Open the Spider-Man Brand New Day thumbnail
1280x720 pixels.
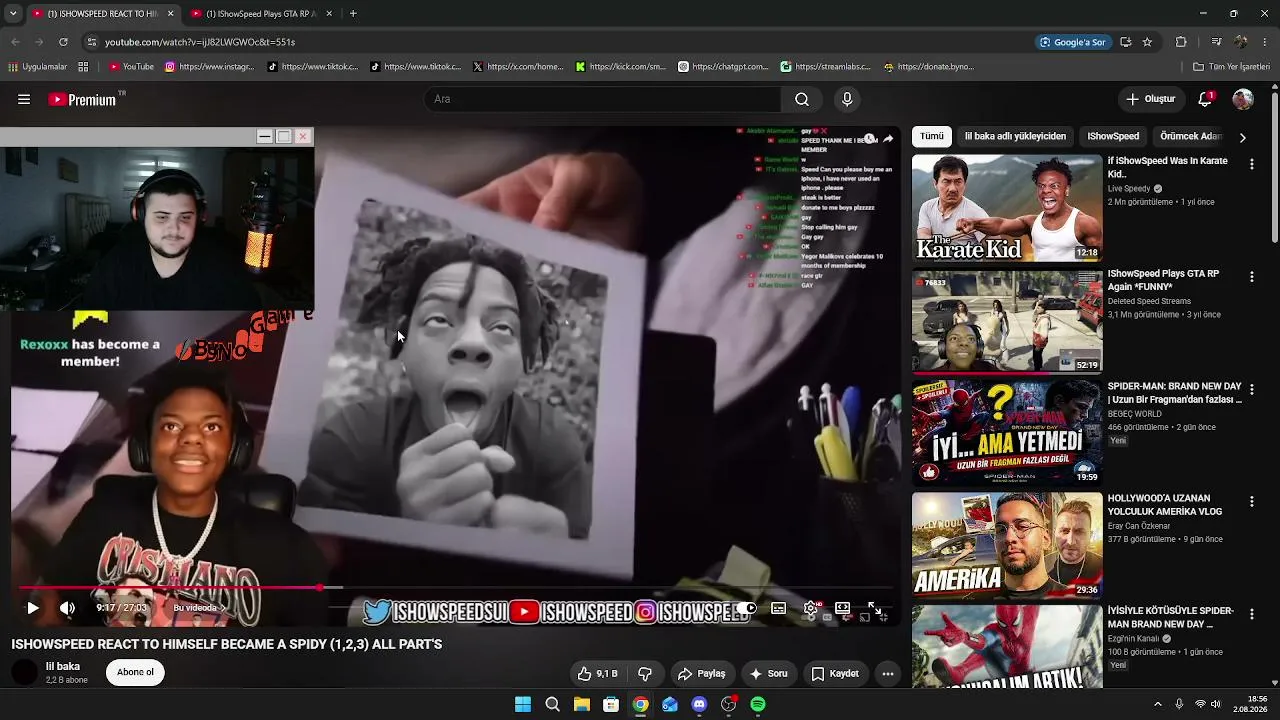pos(1007,433)
